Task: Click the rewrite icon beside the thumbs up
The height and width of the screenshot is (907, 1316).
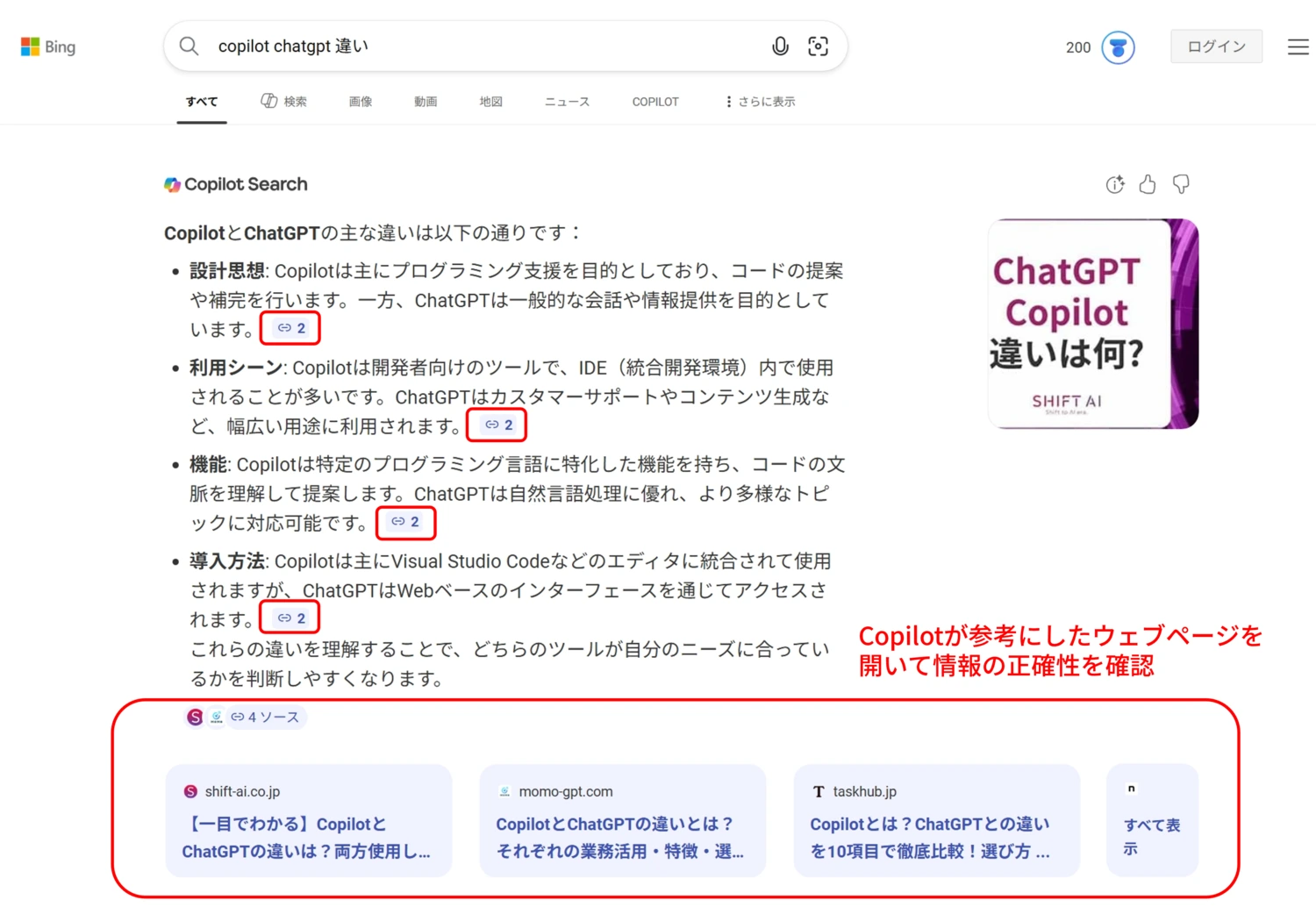Action: tap(1114, 184)
